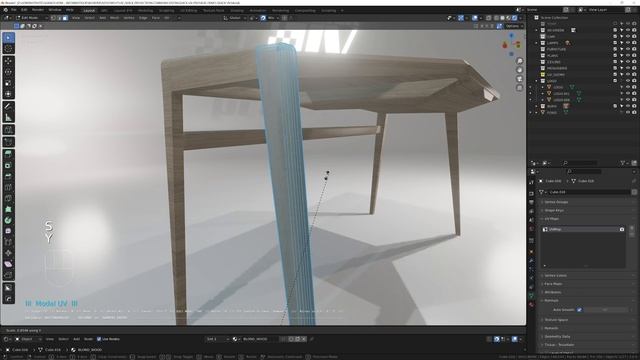
Task: Select the Select Box tool
Action: (9, 38)
